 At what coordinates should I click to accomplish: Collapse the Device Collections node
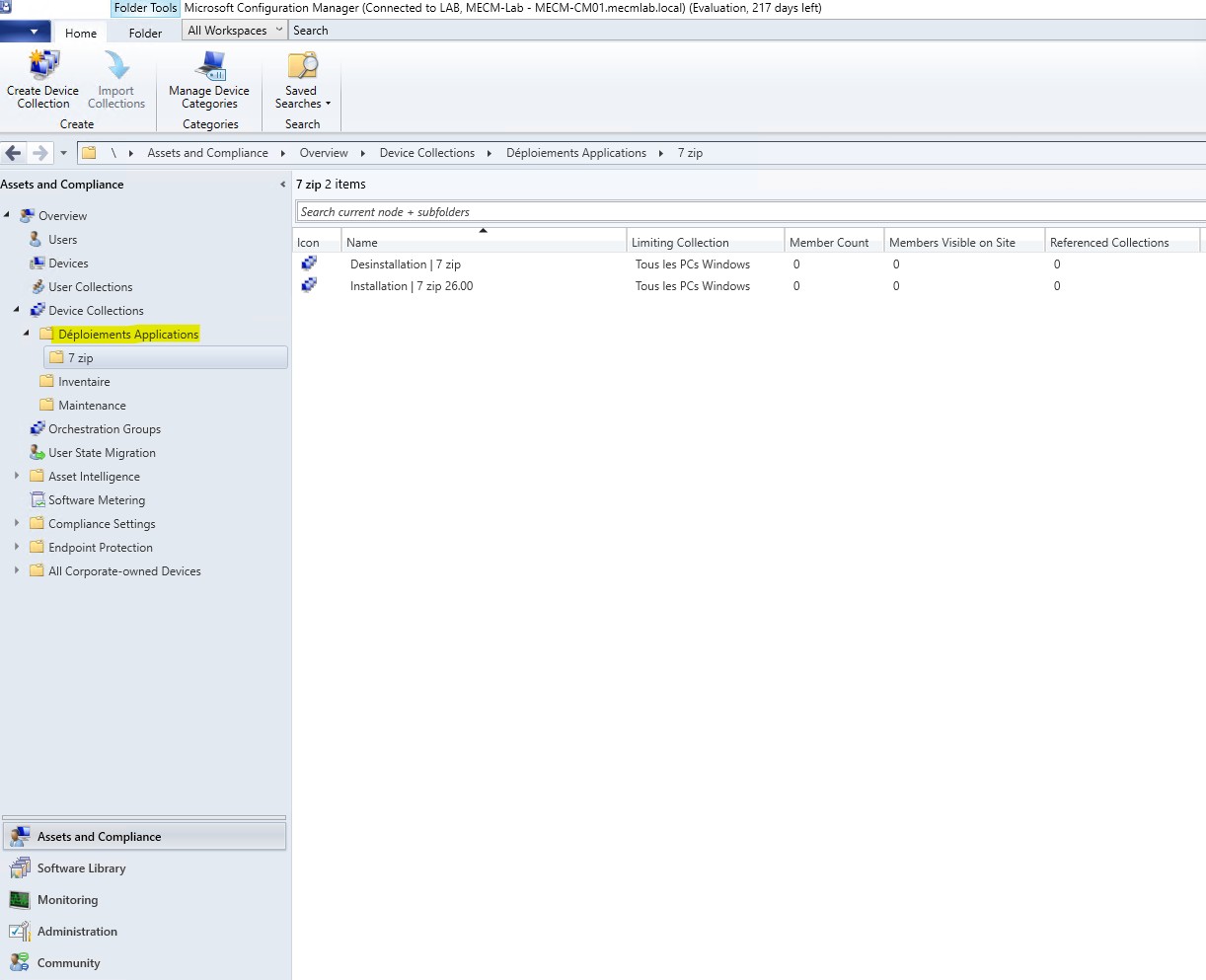coord(17,310)
